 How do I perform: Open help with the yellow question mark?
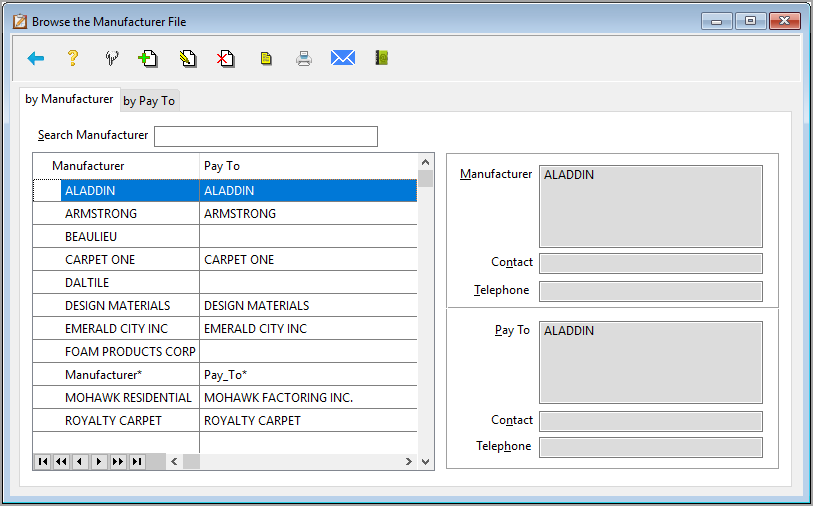(x=73, y=58)
